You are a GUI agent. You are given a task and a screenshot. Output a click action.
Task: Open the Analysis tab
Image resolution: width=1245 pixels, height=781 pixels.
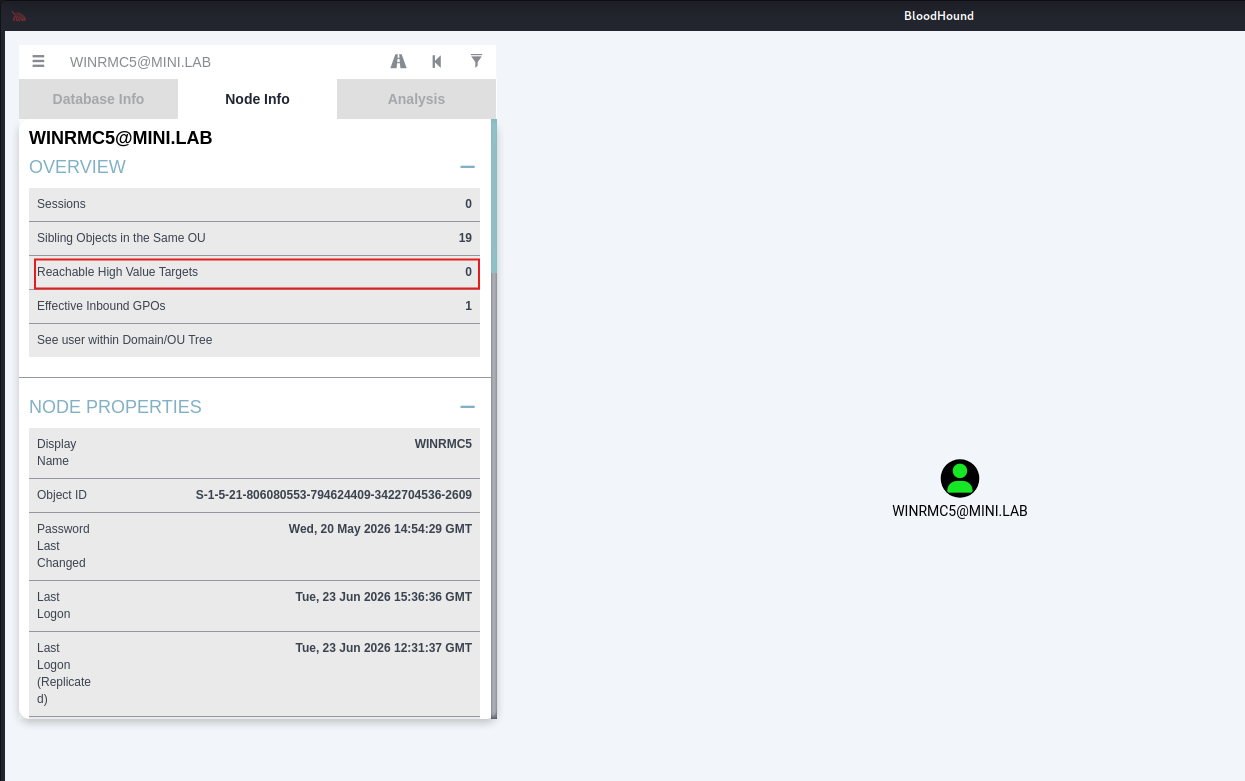[x=416, y=99]
